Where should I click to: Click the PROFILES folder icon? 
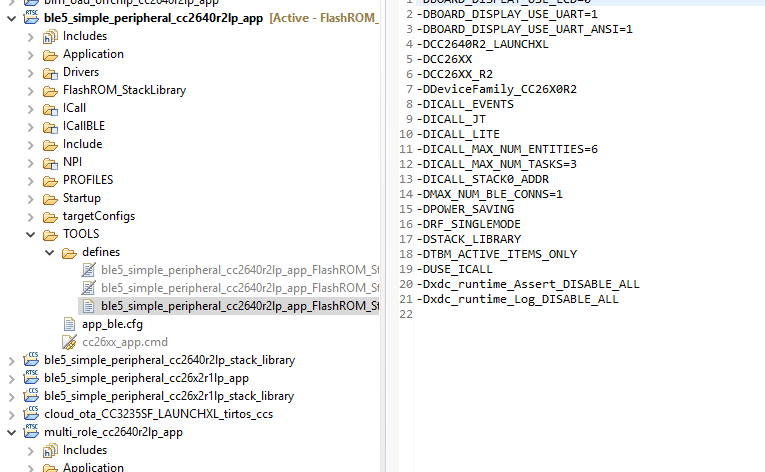[50, 181]
